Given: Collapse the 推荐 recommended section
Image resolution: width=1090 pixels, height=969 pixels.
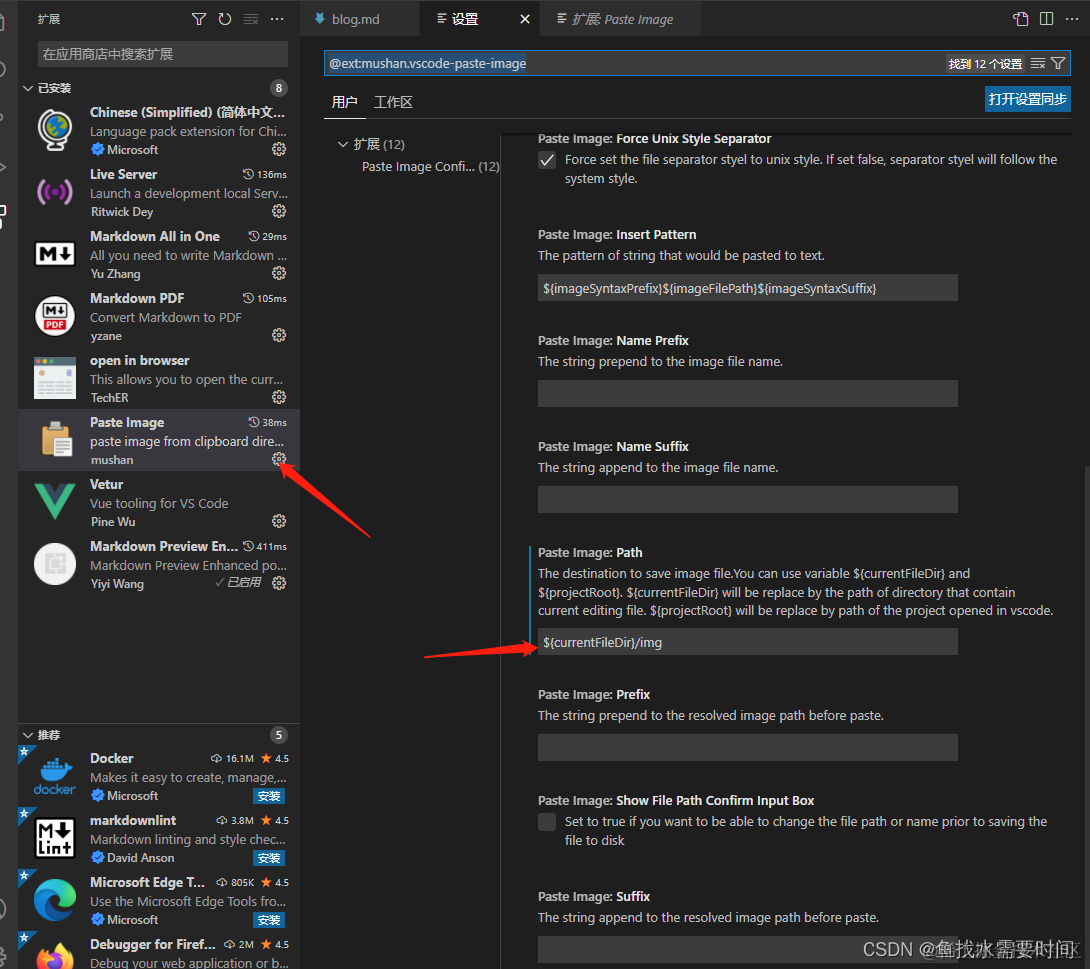Looking at the screenshot, I should [x=28, y=735].
